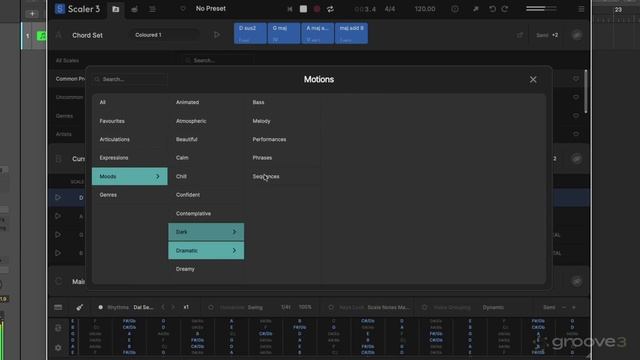Close the Motions dialog
The width and height of the screenshot is (640, 360).
pyautogui.click(x=533, y=80)
